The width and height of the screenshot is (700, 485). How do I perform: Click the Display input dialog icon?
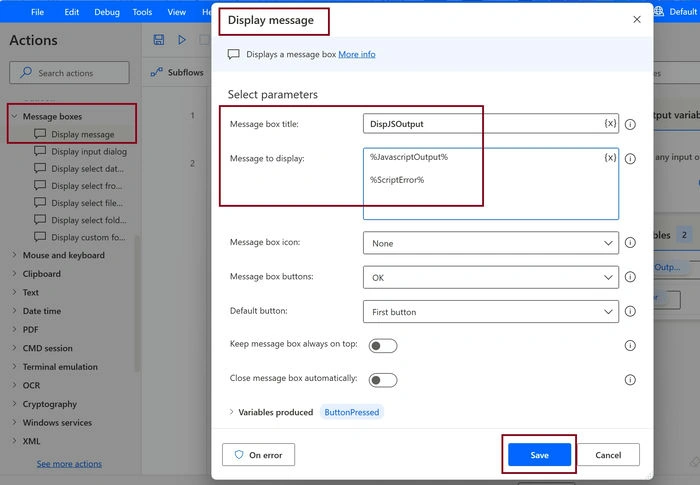tap(40, 151)
